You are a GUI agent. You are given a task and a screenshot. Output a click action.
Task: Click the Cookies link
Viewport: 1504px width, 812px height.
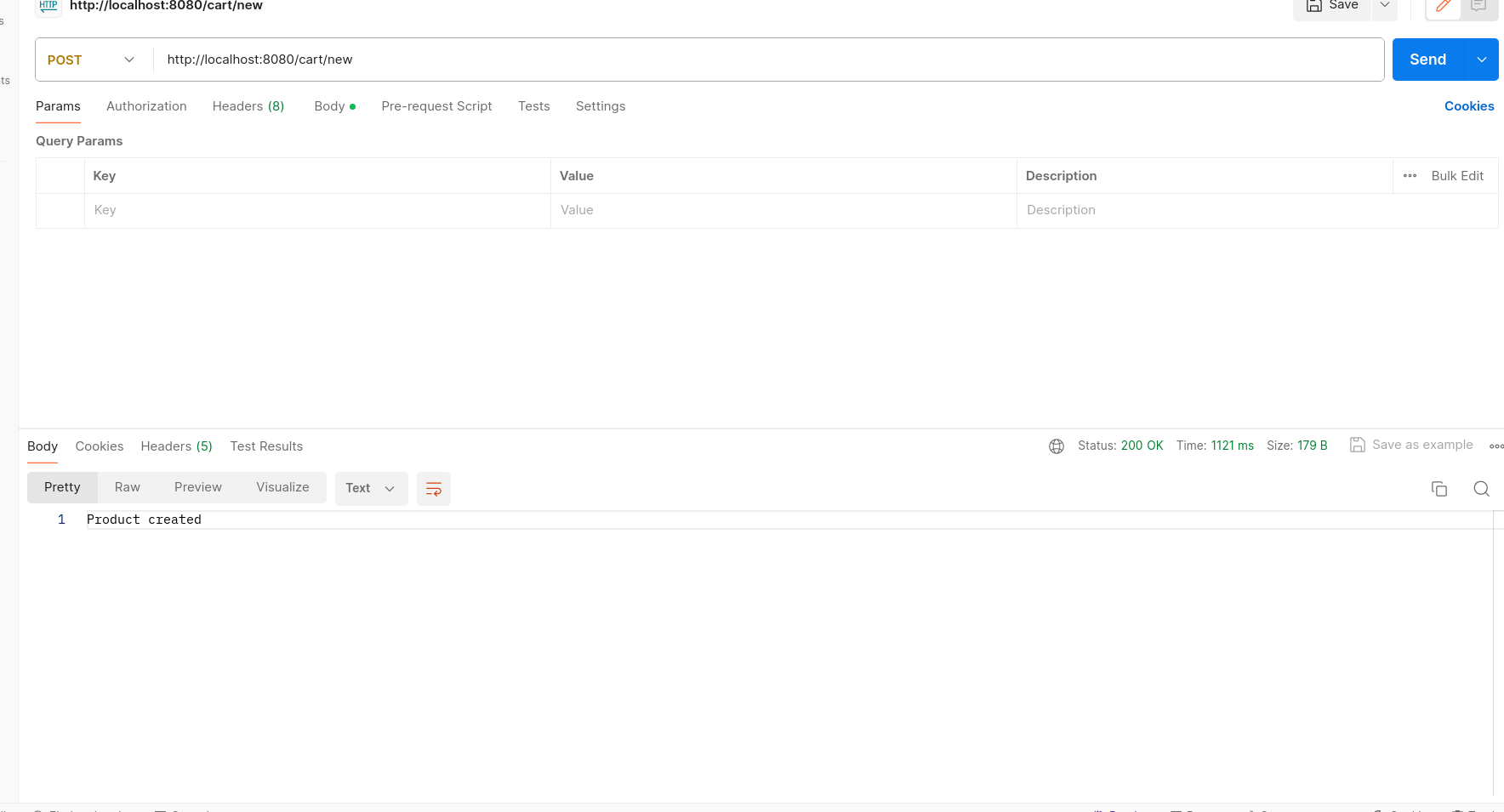(1469, 106)
